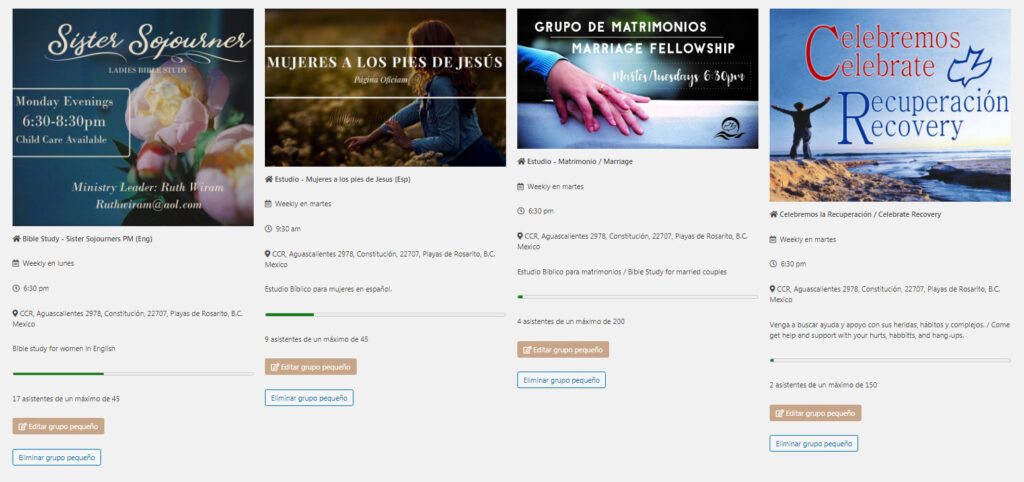Open the Grupo de Matrimonios banner image
Viewport: 1024px width, 482px height.
[x=637, y=78]
